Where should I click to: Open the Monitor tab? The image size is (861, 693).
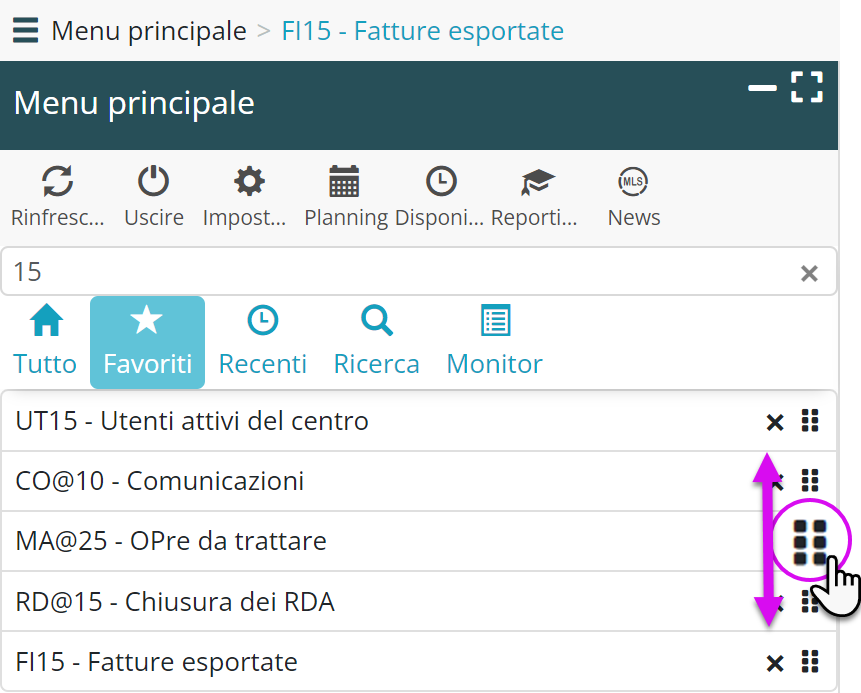(494, 342)
